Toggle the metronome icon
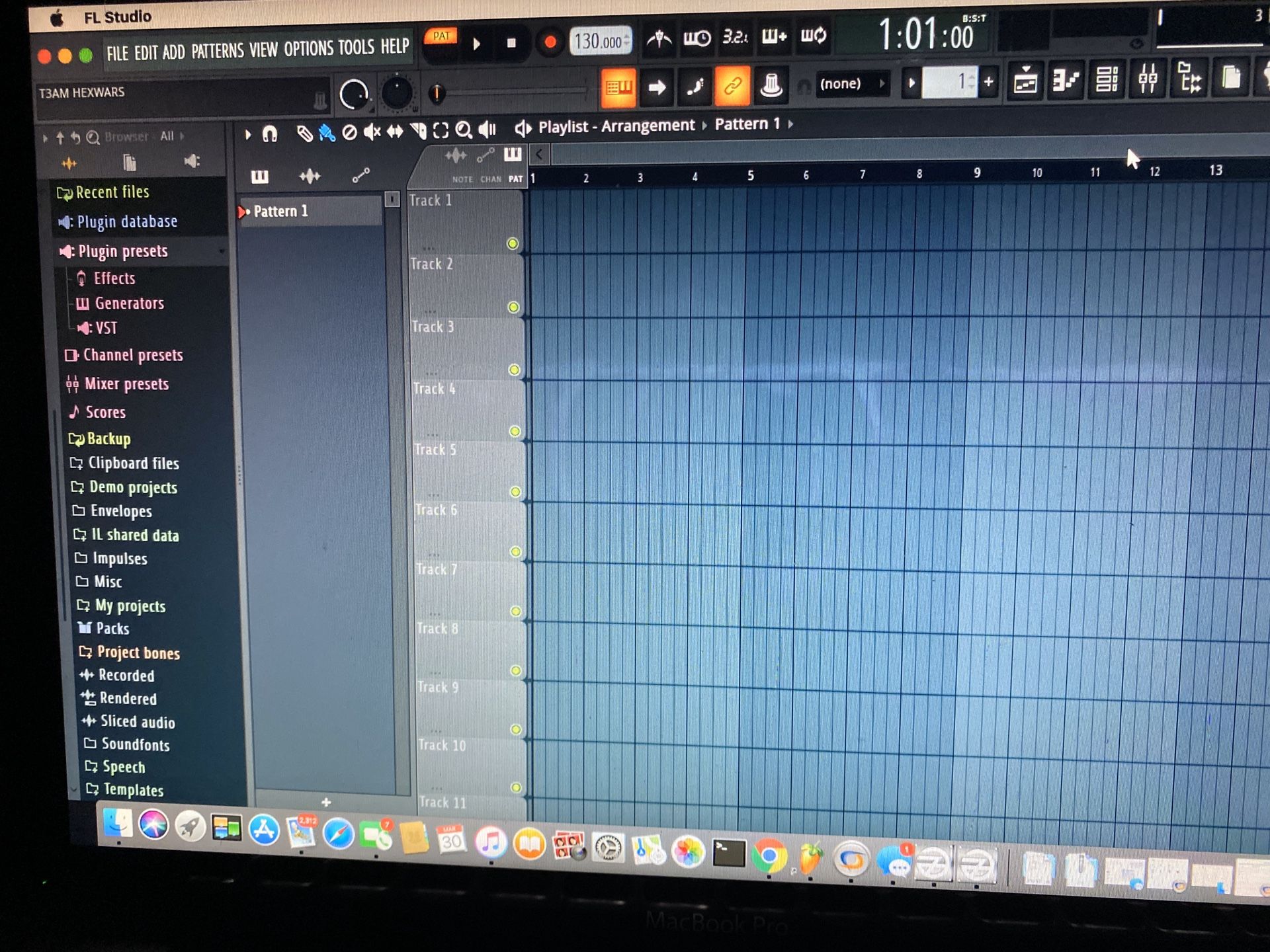The width and height of the screenshot is (1270, 952). click(658, 38)
